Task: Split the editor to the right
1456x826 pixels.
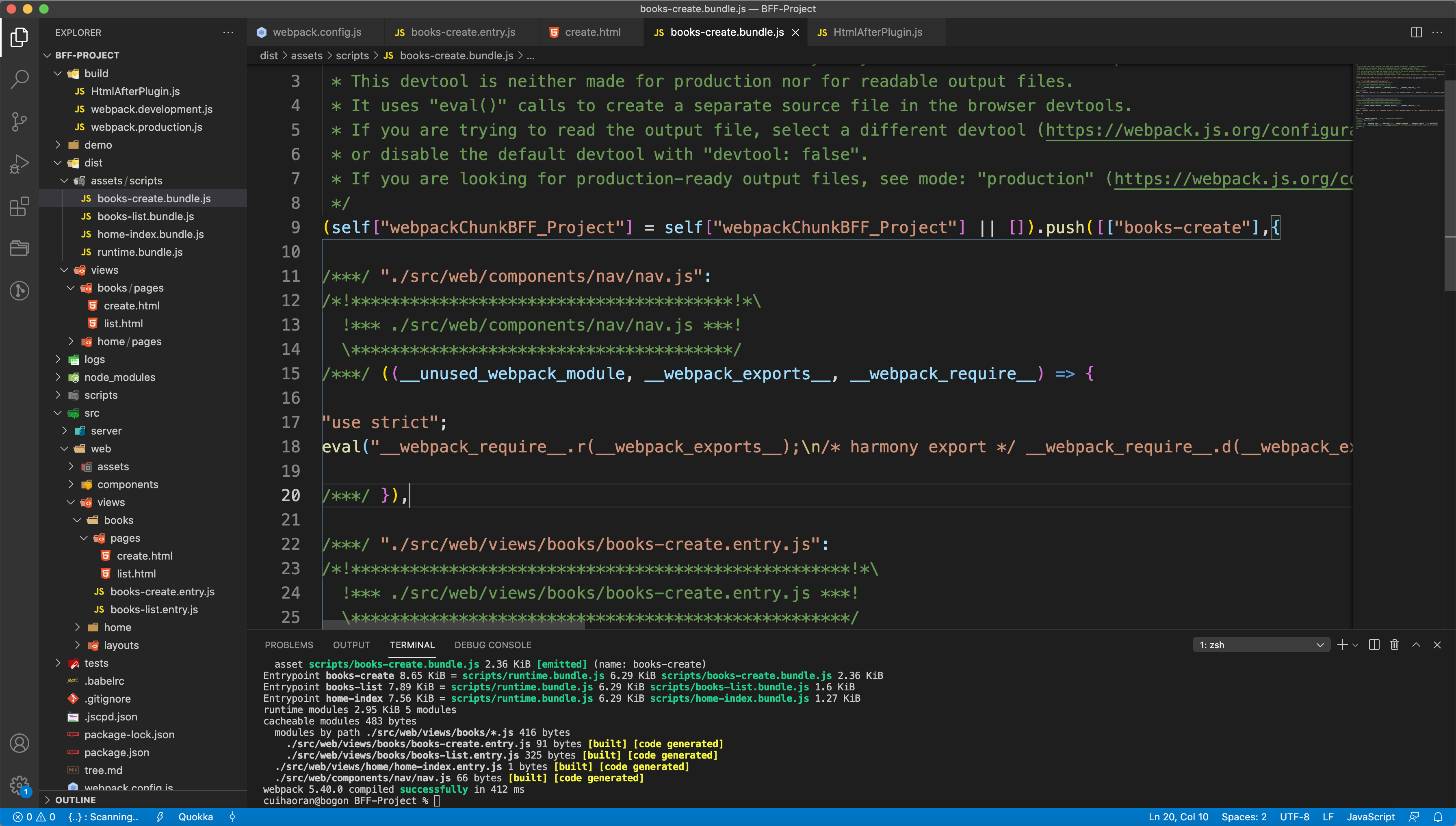Action: [x=1416, y=32]
